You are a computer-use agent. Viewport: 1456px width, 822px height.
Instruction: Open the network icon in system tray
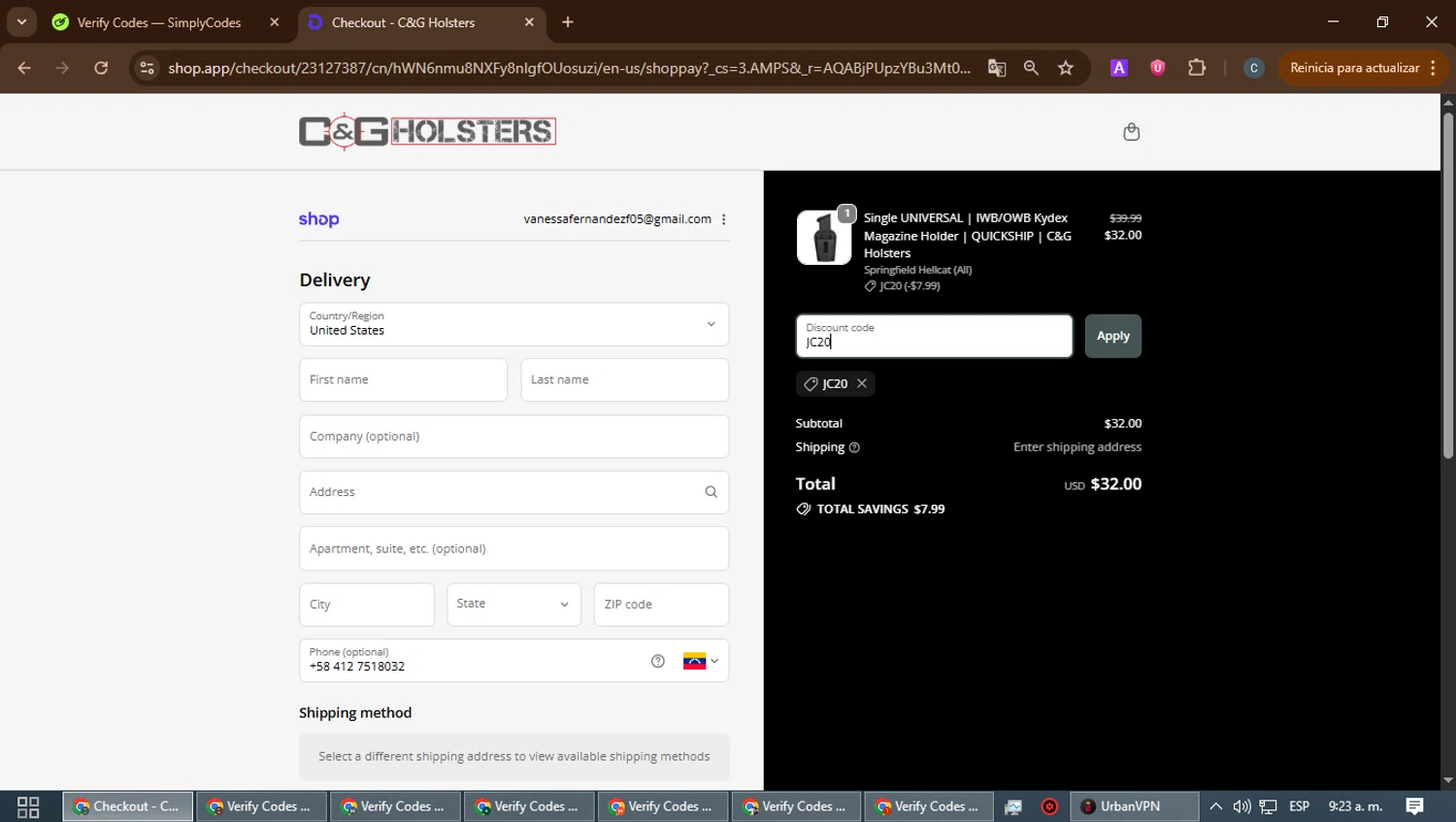[1268, 806]
